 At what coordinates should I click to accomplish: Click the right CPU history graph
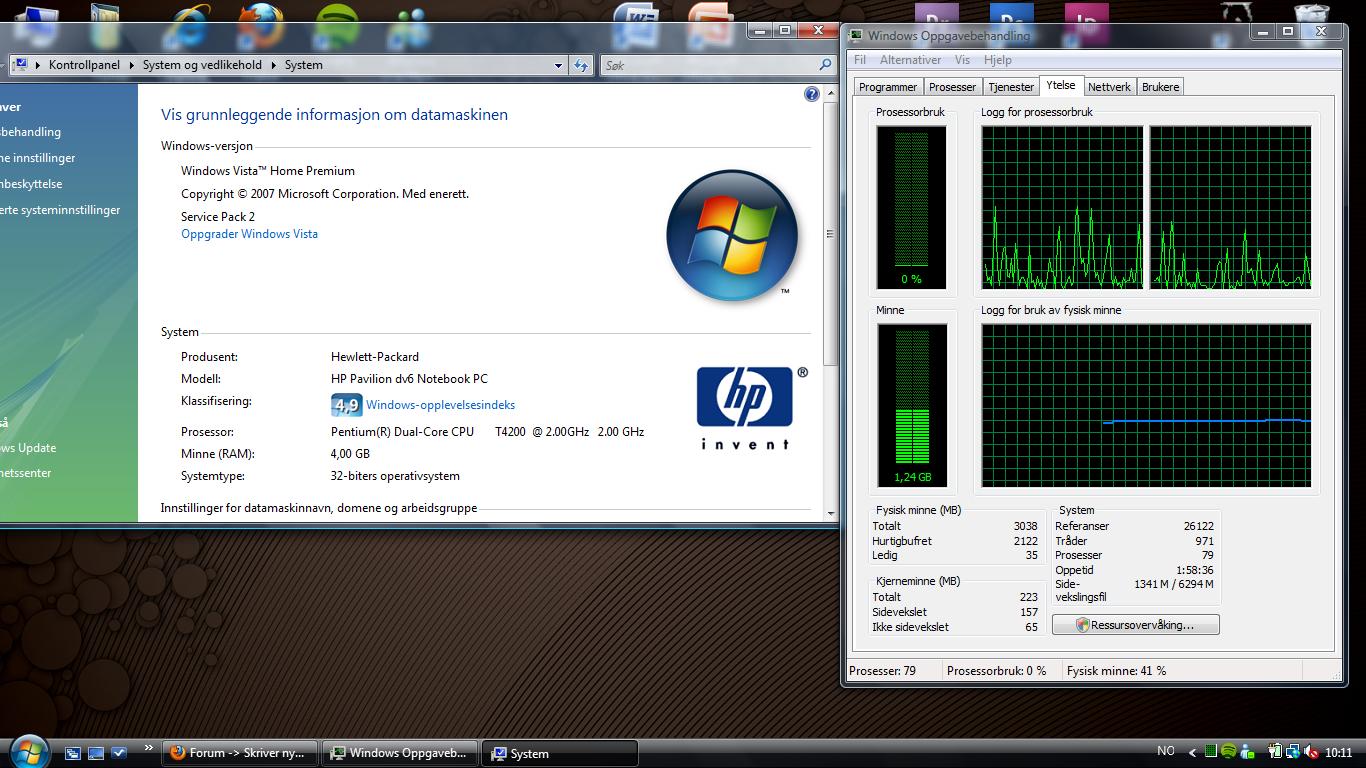click(1230, 207)
